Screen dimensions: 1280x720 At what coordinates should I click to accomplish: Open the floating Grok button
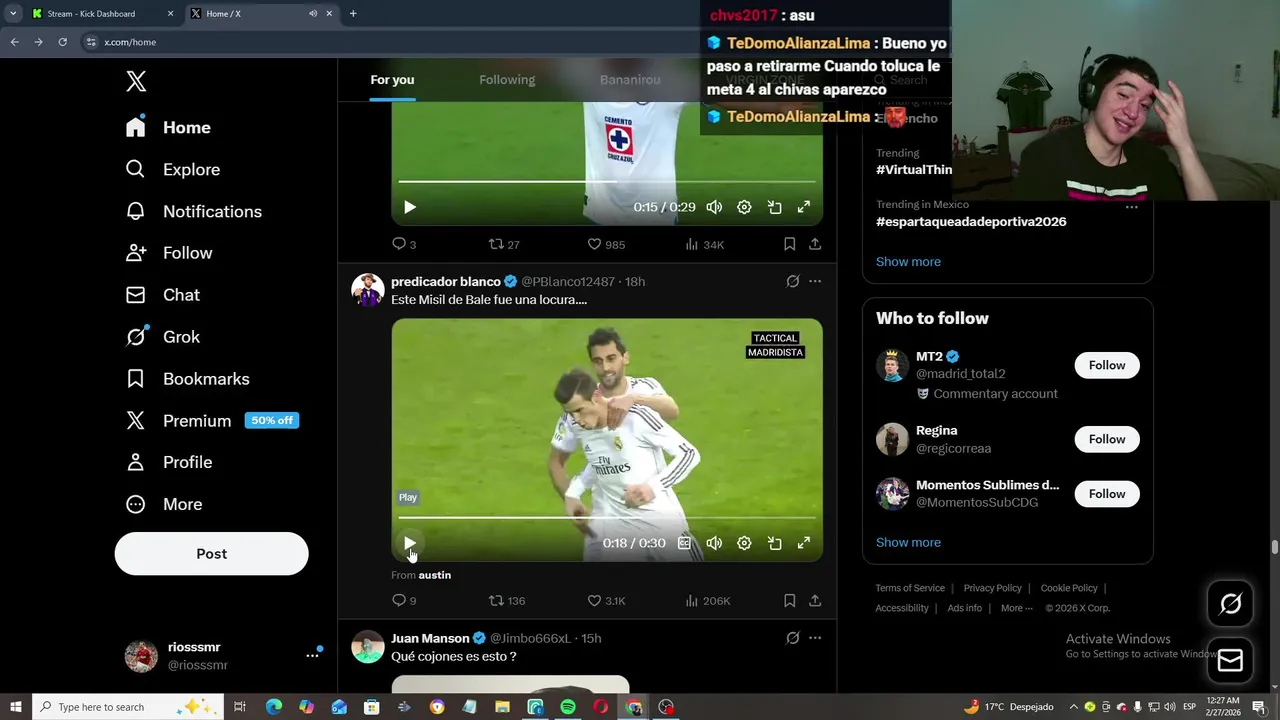pyautogui.click(x=1230, y=603)
